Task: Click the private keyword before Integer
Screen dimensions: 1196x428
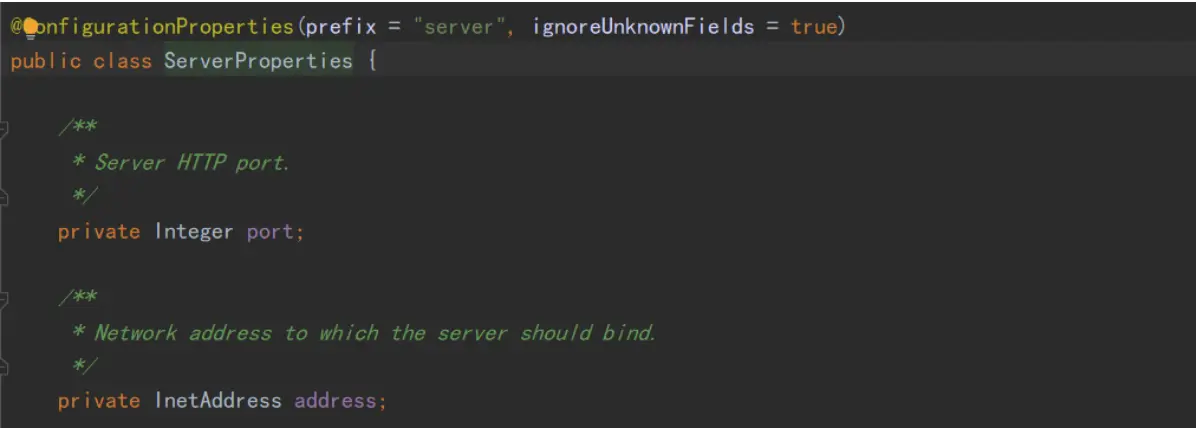Action: point(99,232)
